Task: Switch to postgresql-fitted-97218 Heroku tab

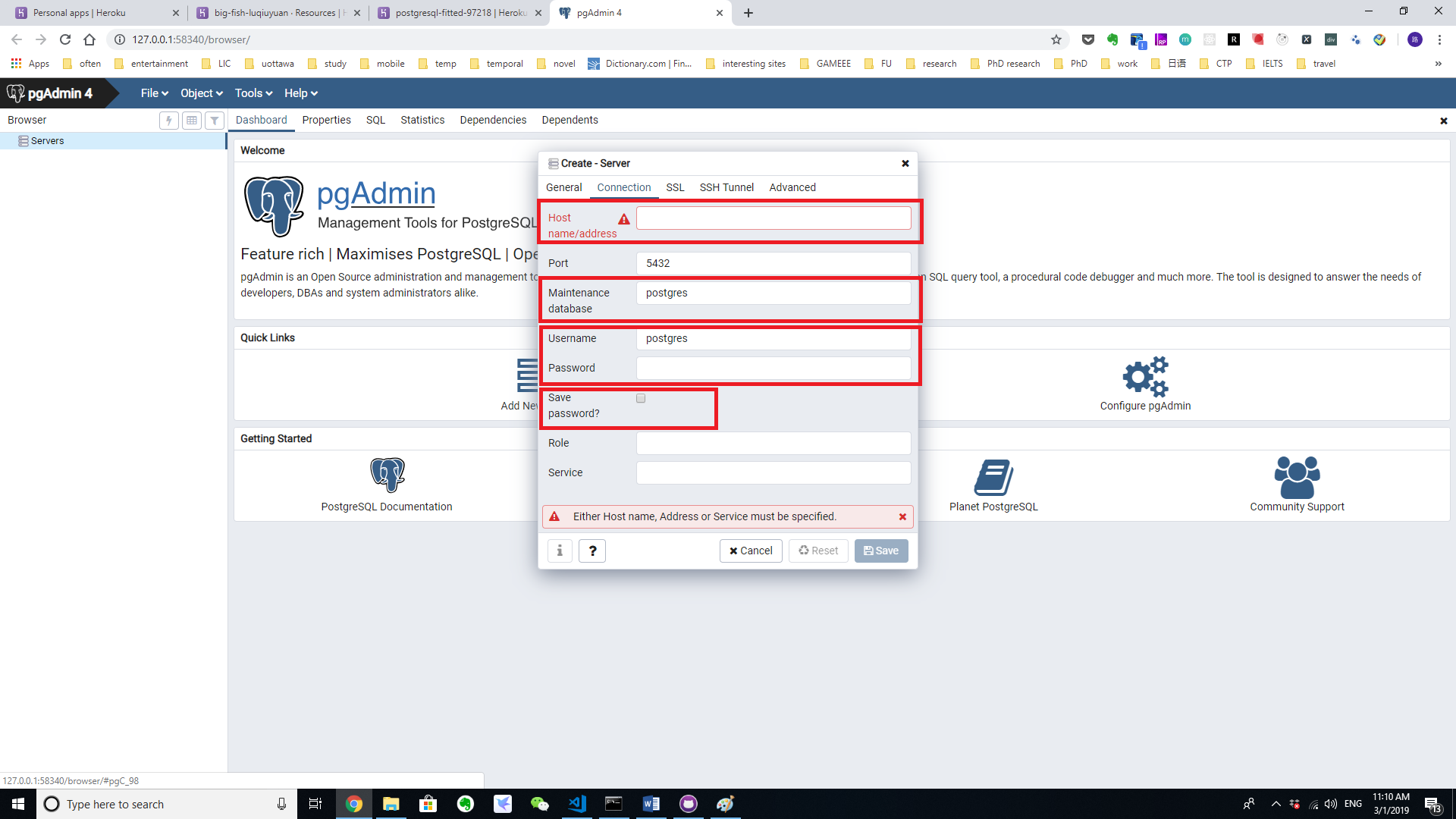Action: coord(460,13)
